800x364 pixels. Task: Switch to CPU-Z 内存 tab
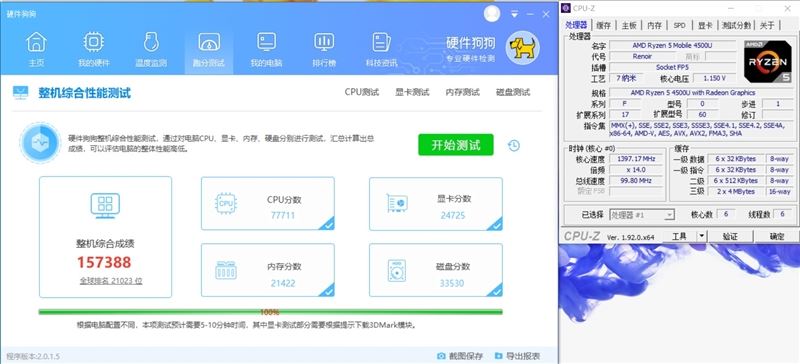[654, 25]
